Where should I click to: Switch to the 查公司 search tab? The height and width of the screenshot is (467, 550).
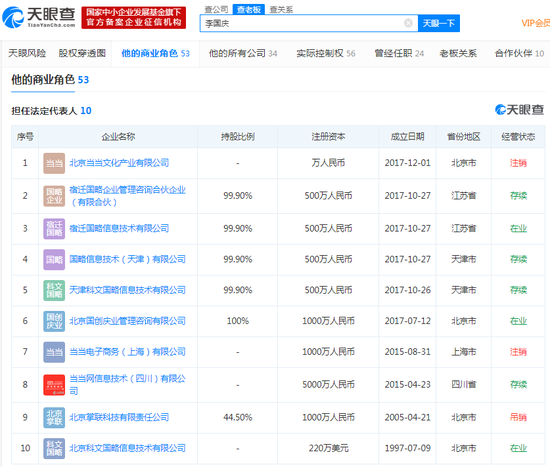click(216, 9)
